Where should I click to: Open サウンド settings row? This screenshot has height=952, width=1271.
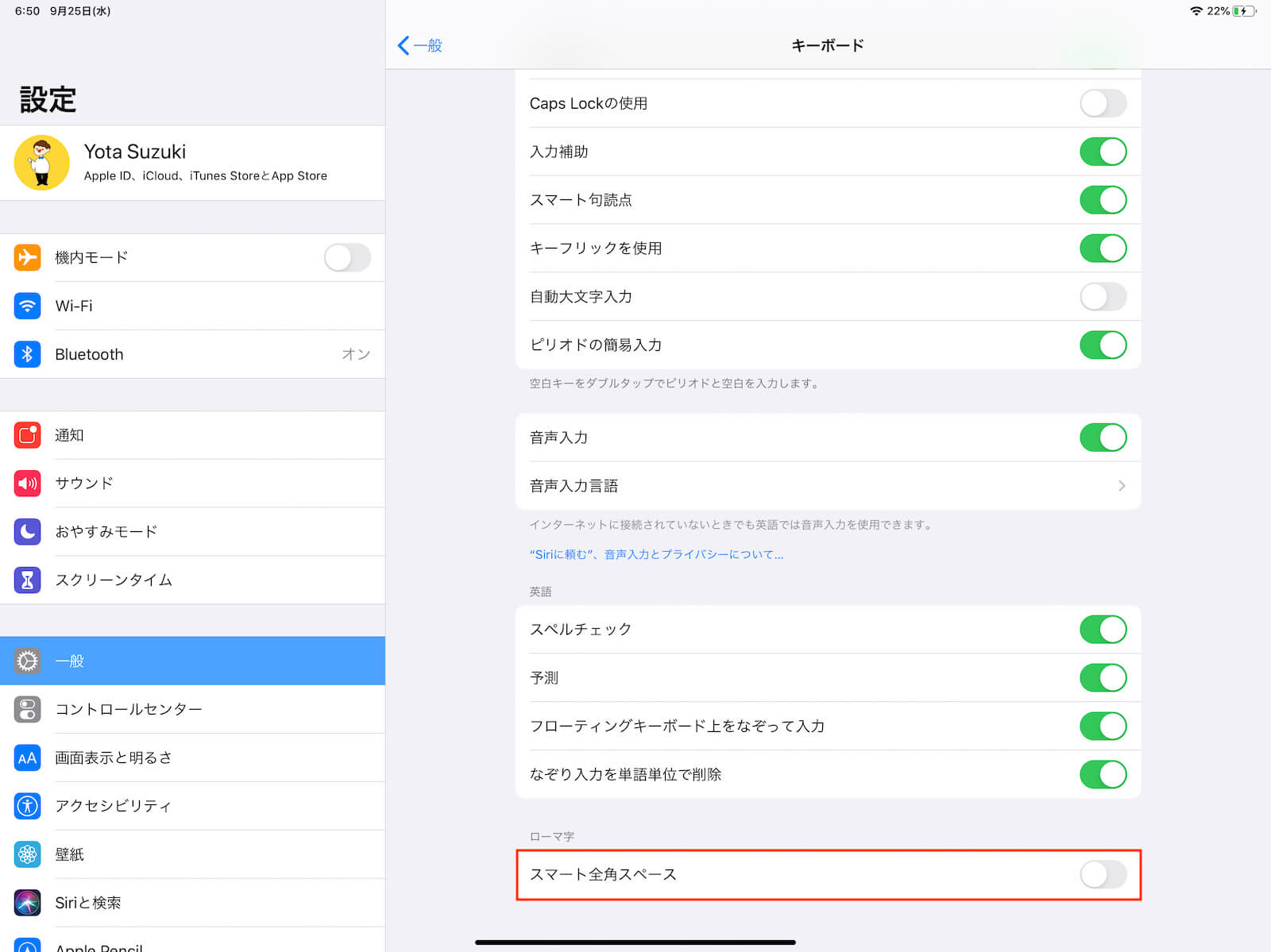click(192, 484)
